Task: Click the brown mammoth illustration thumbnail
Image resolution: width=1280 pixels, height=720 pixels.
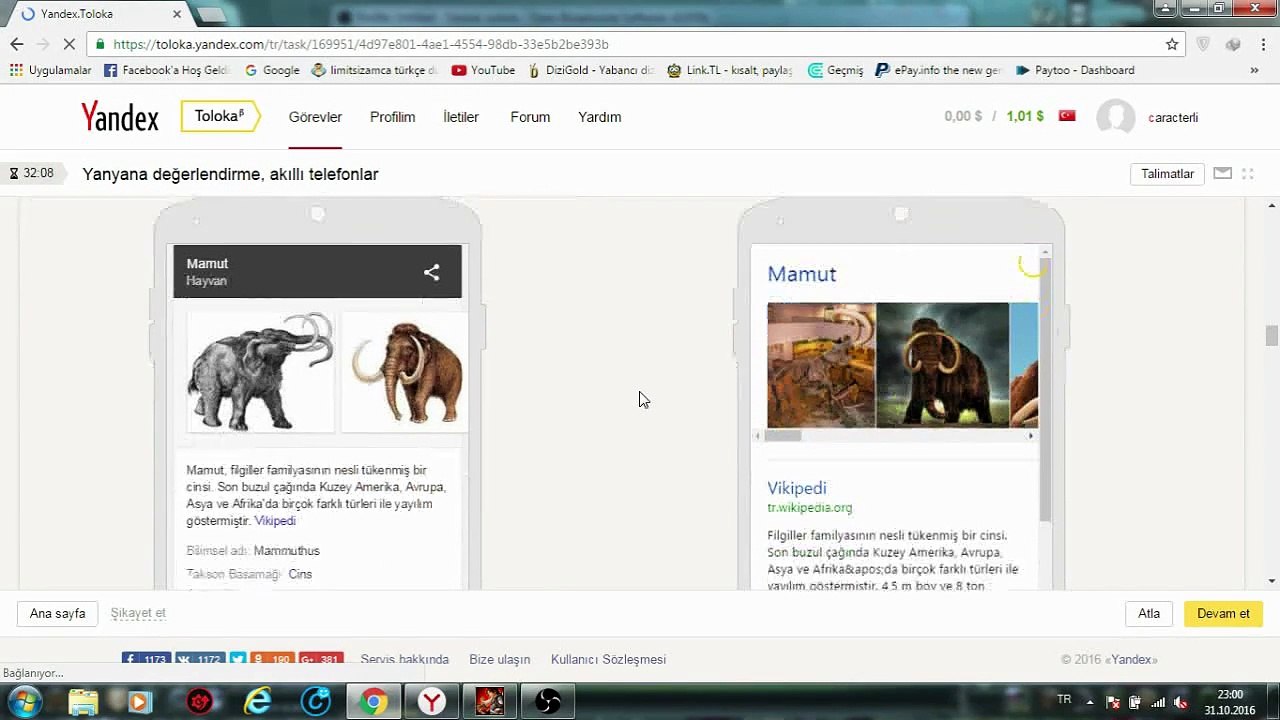Action: pyautogui.click(x=405, y=371)
